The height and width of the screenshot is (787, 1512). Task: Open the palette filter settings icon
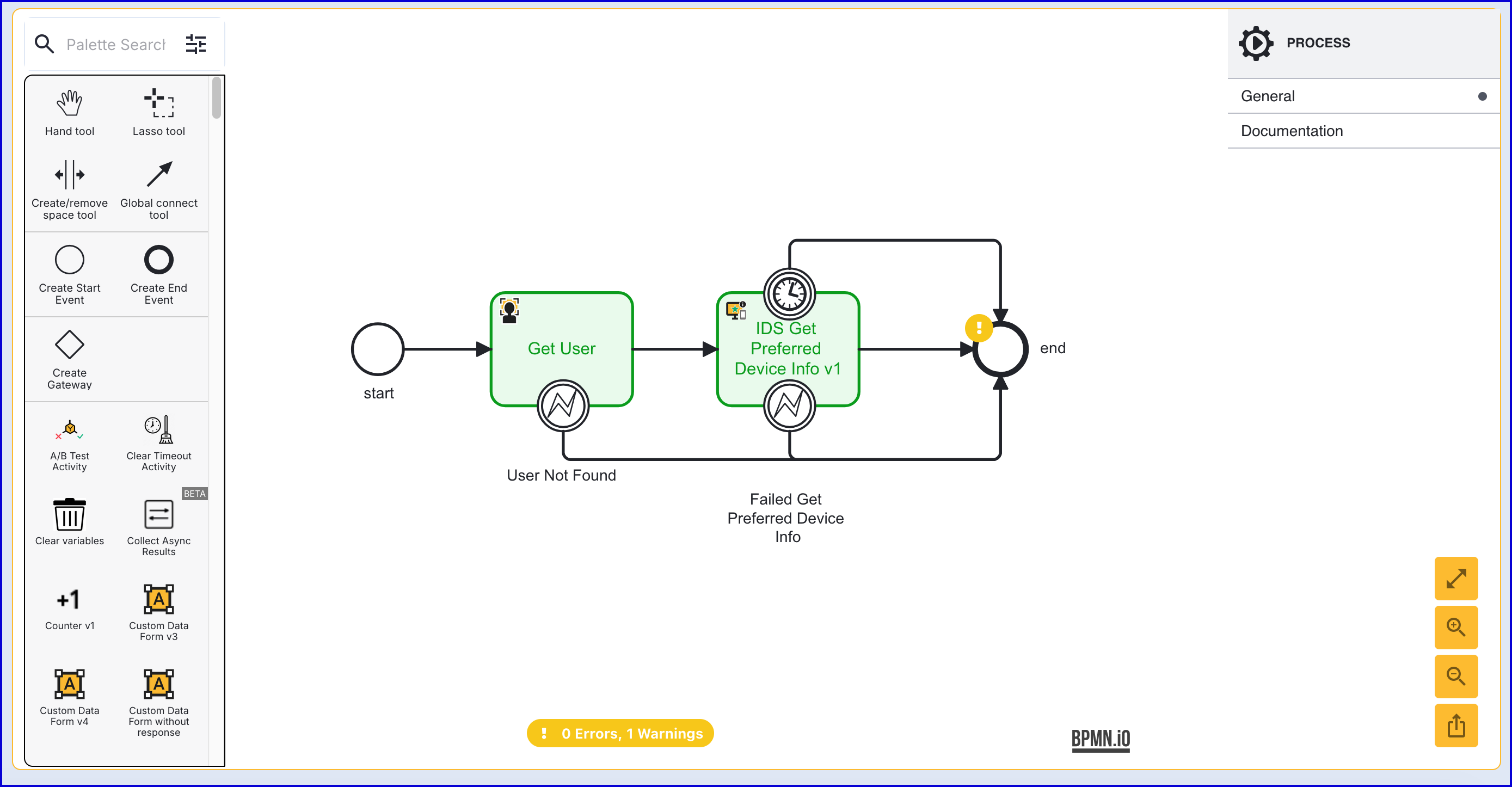pyautogui.click(x=195, y=44)
